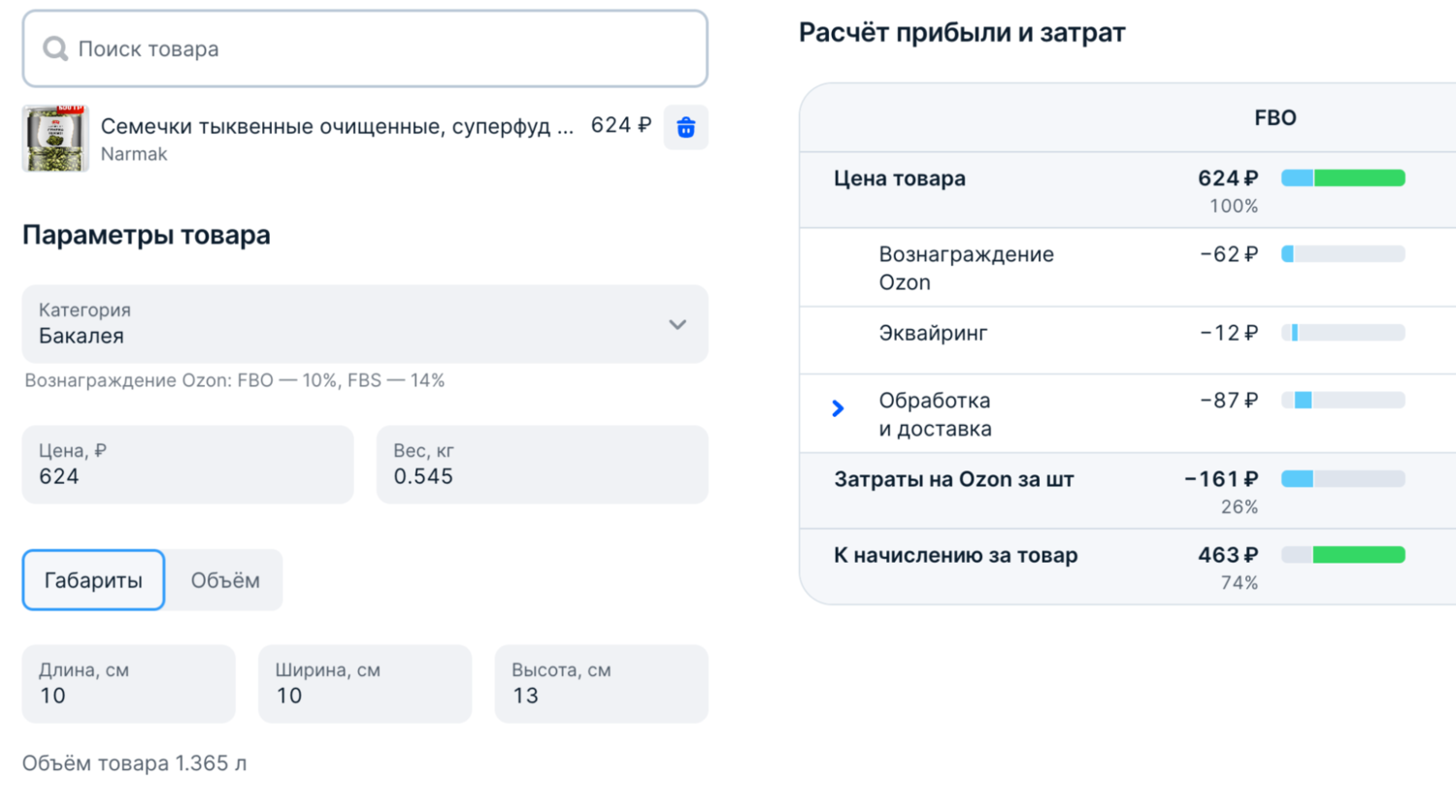Edit the Вес, кг field
This screenshot has height=812, width=1456.
pos(542,465)
